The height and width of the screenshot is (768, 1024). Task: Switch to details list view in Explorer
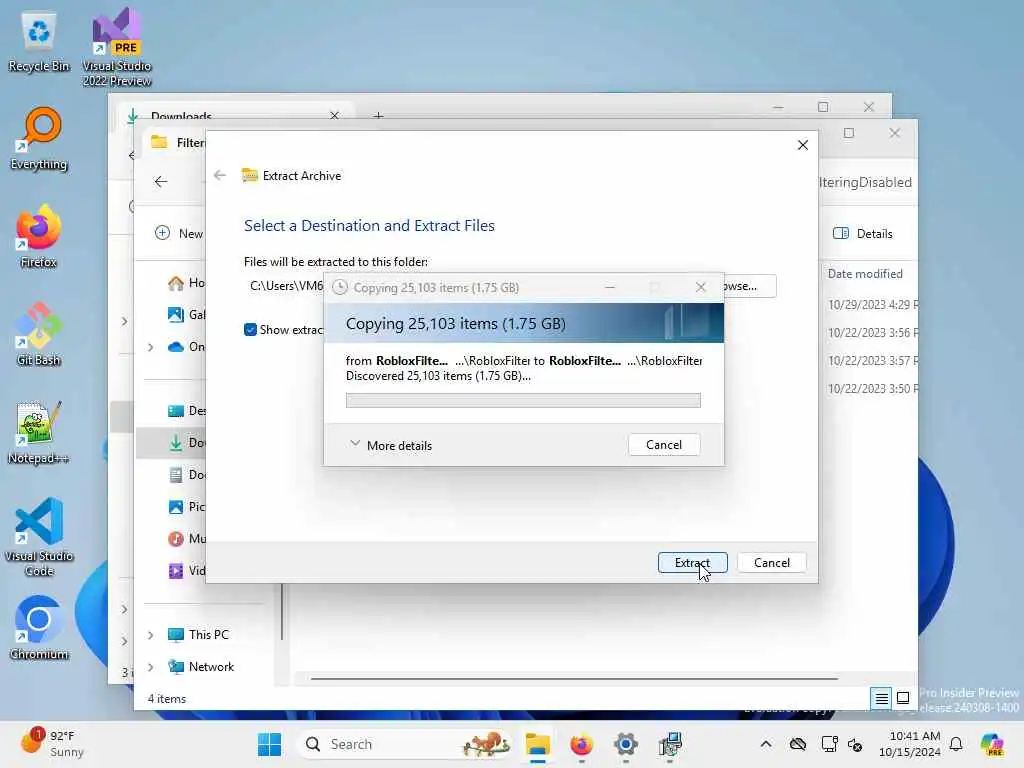pos(882,698)
